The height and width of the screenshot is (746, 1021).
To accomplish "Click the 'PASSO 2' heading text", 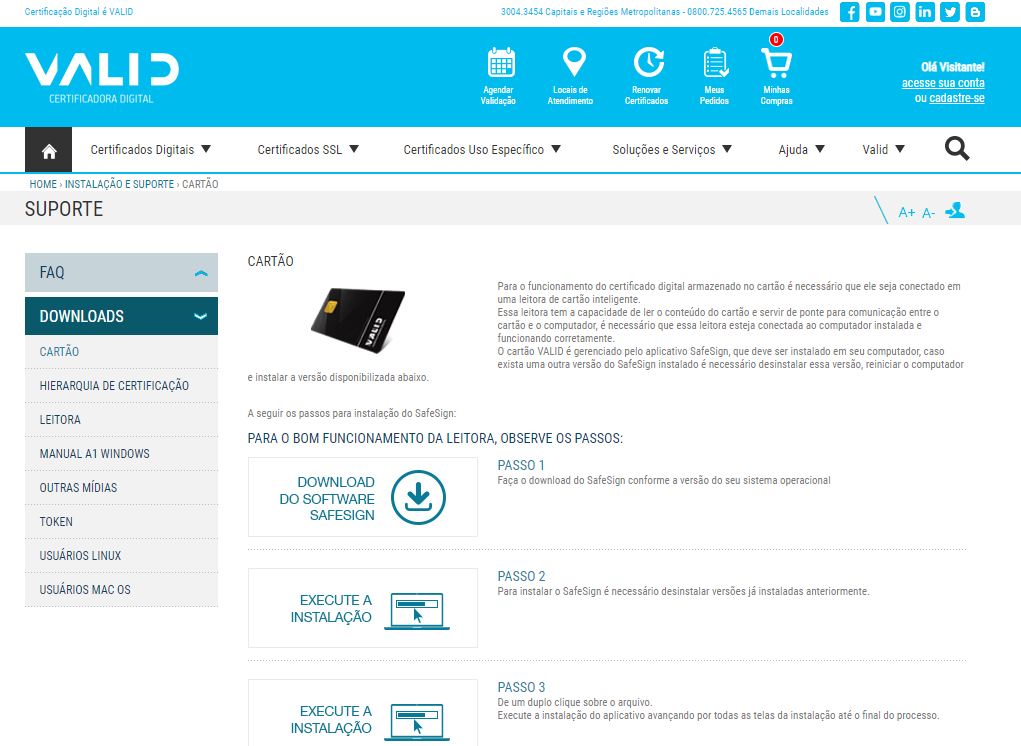I will pyautogui.click(x=522, y=576).
